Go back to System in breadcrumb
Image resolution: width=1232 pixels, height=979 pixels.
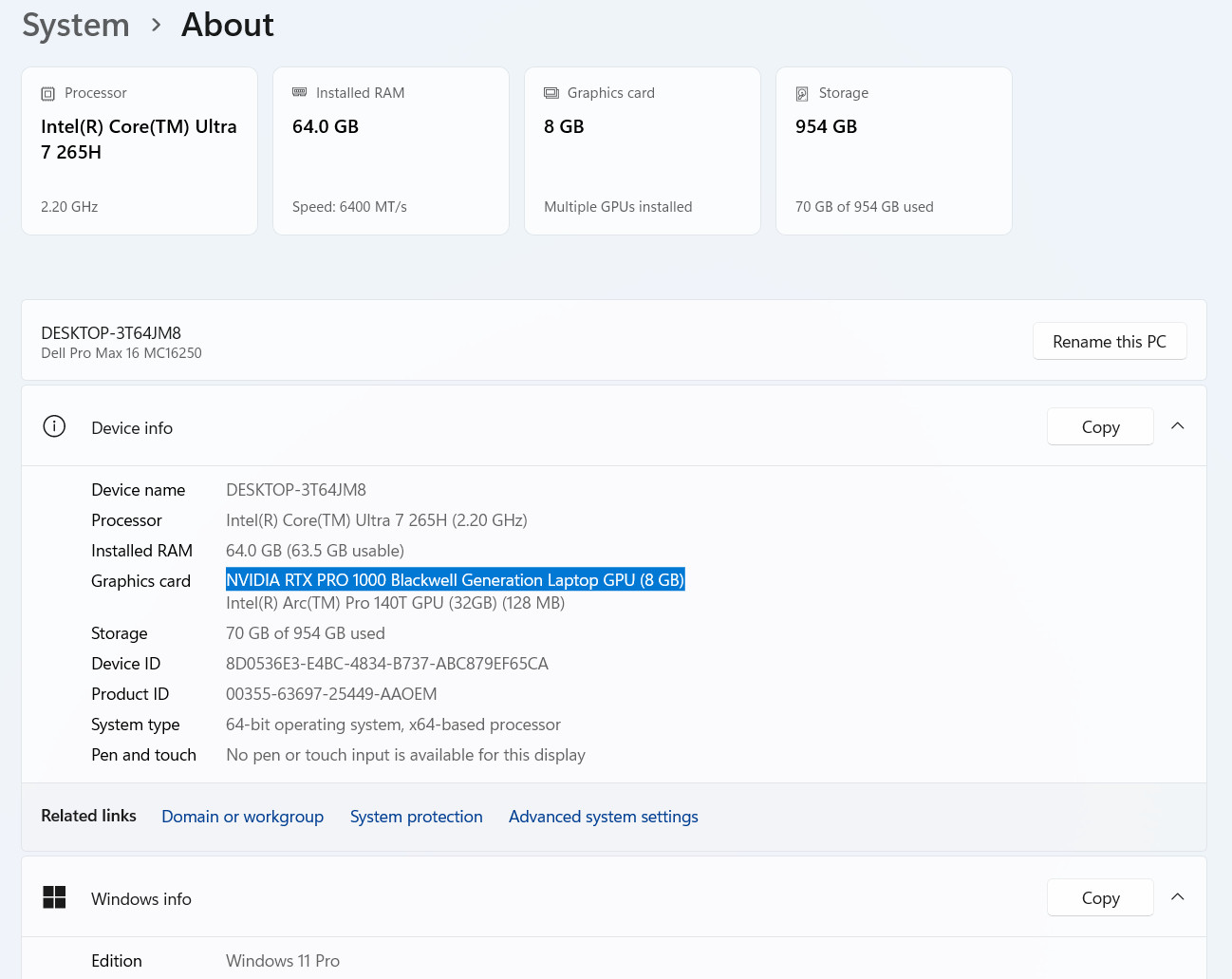tap(76, 25)
